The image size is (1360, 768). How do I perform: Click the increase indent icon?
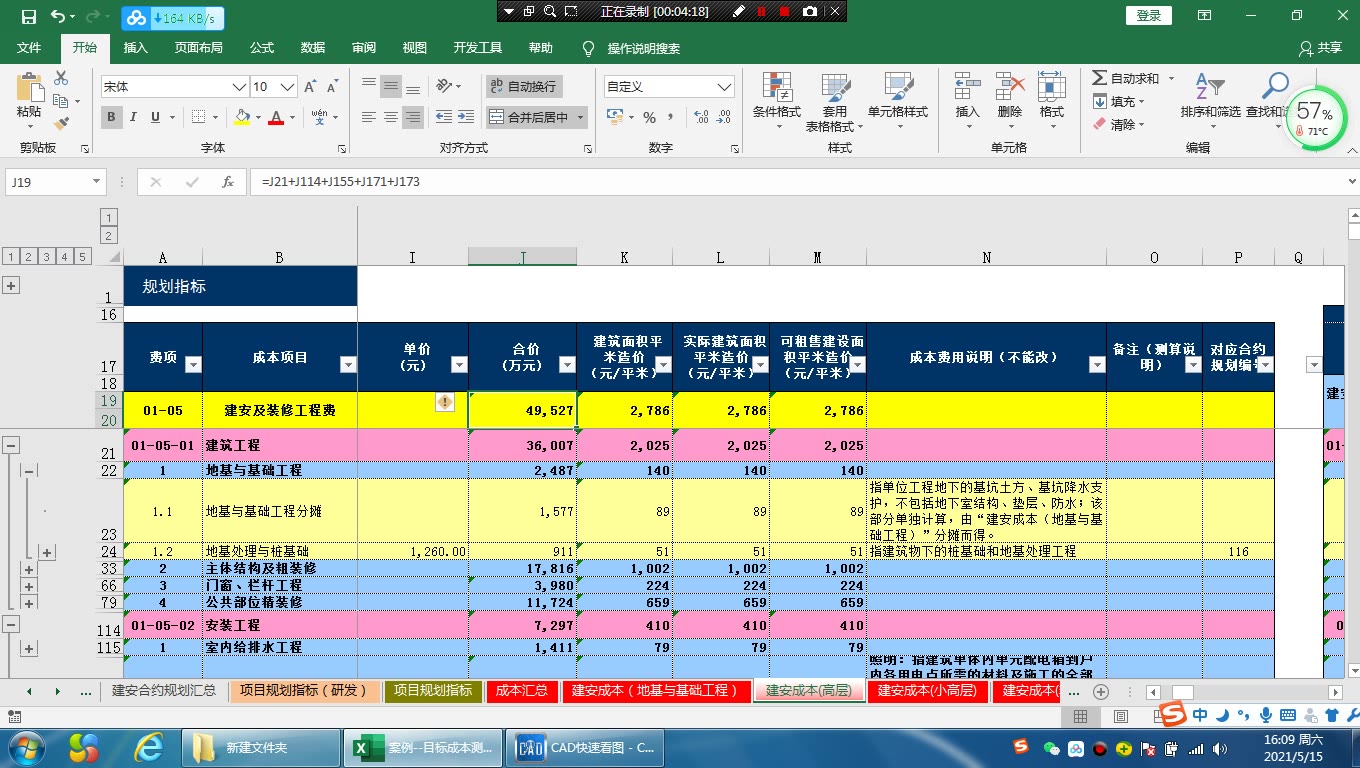pos(467,117)
